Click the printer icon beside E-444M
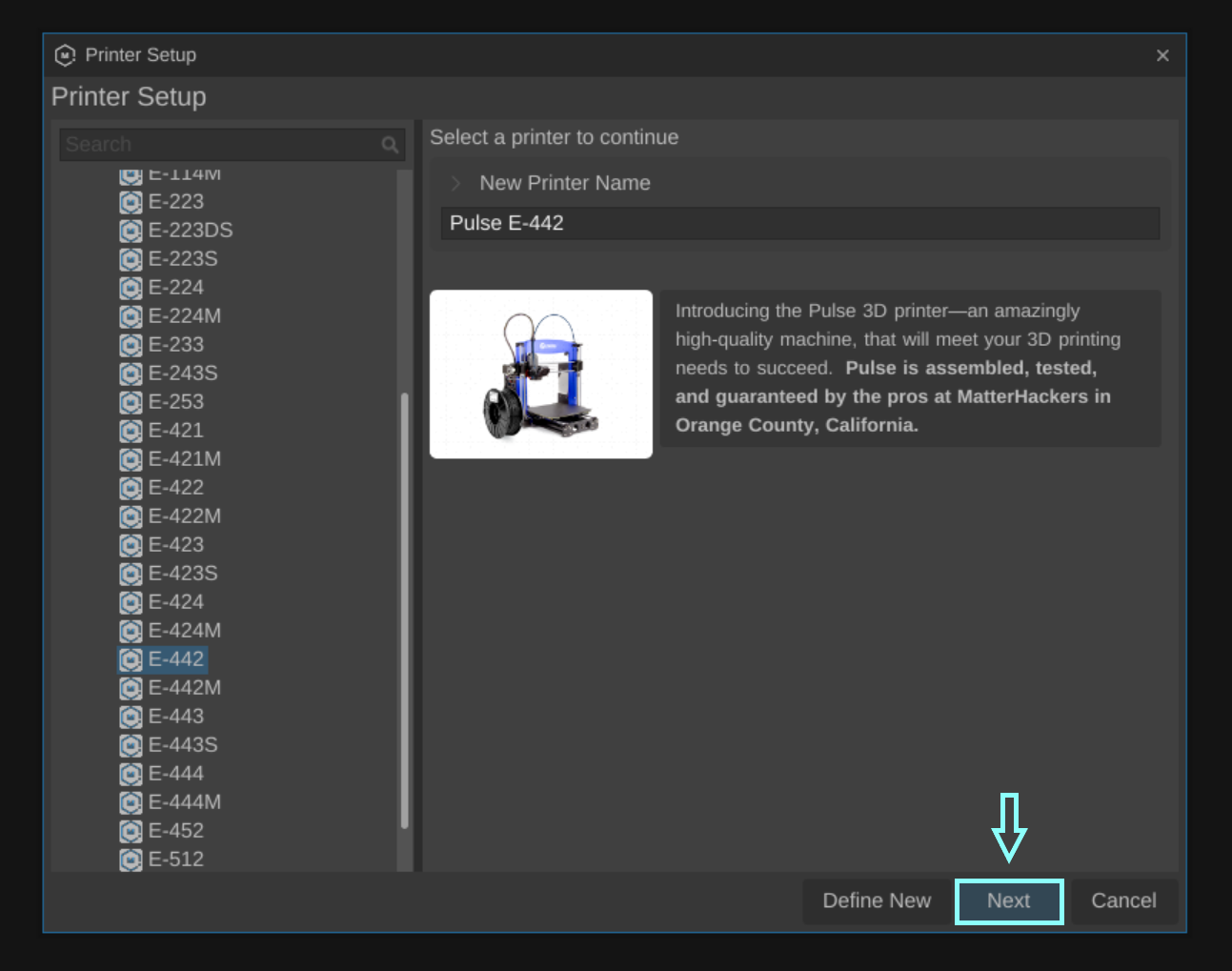The image size is (1232, 971). point(131,802)
